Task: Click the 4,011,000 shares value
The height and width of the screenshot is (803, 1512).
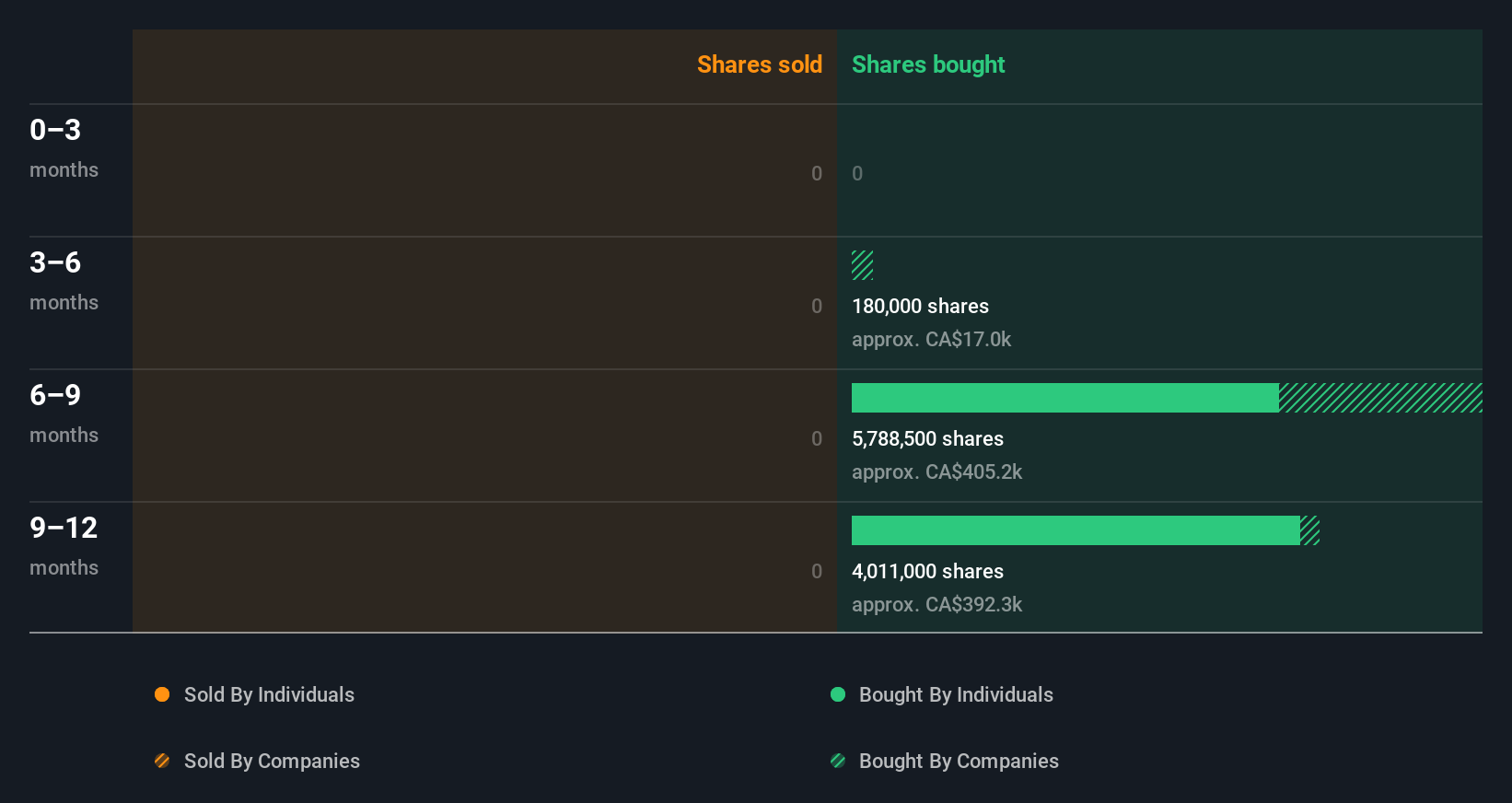Action: 927,572
